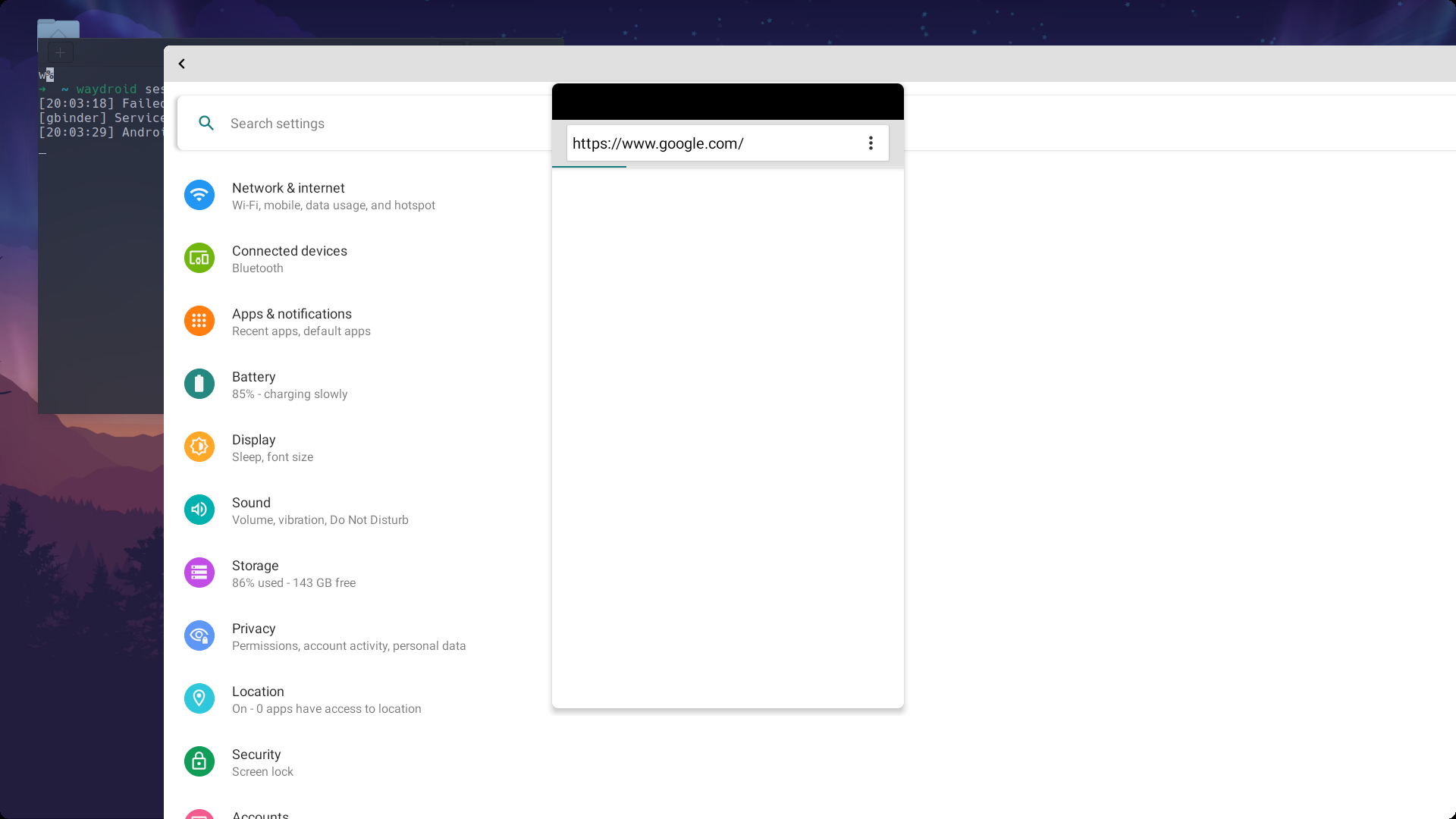
Task: Click the Location row showing app access
Action: (x=326, y=698)
